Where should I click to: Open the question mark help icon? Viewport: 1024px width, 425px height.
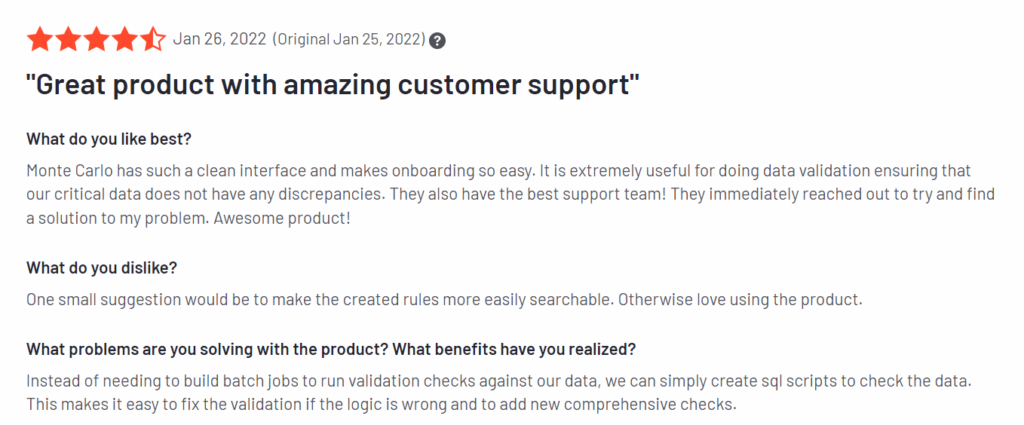(x=438, y=40)
